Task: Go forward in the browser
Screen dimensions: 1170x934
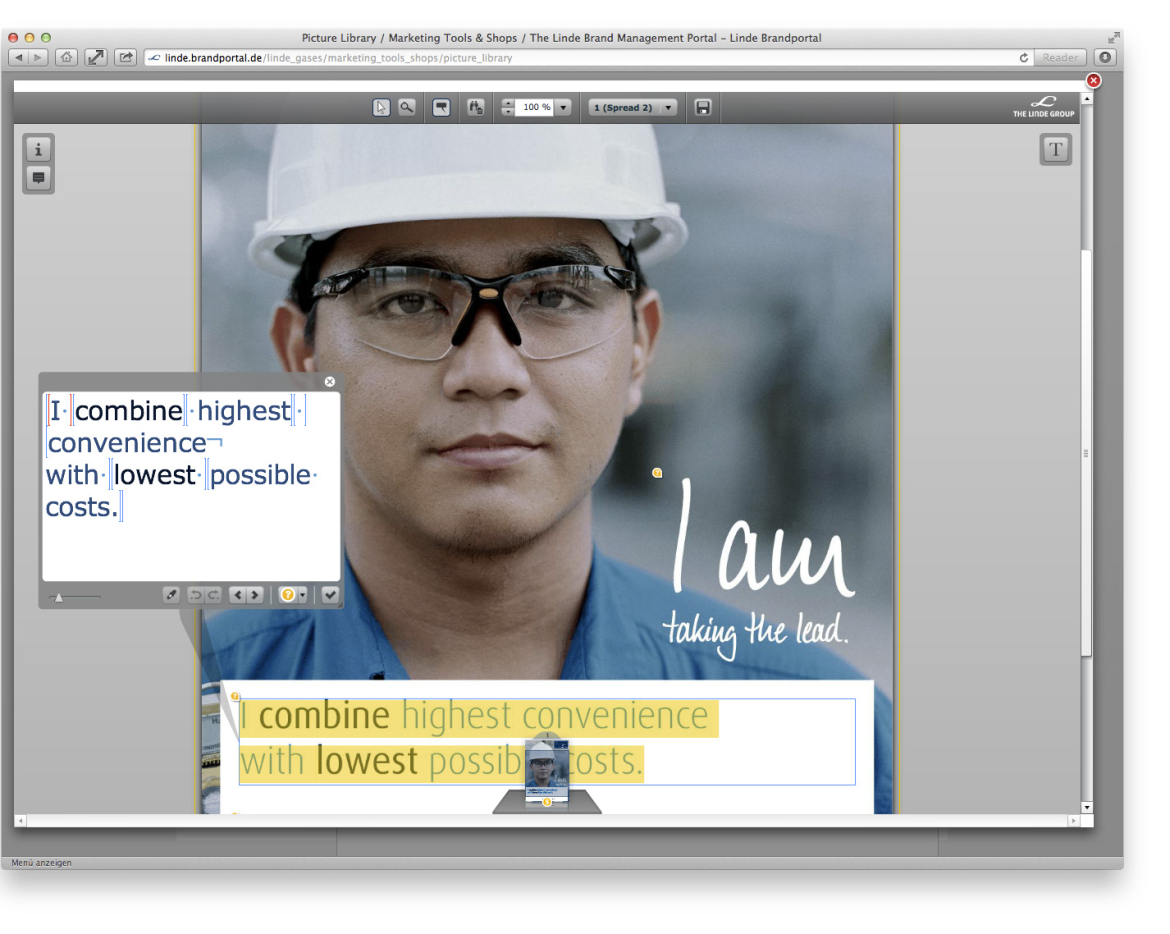Action: click(x=37, y=57)
